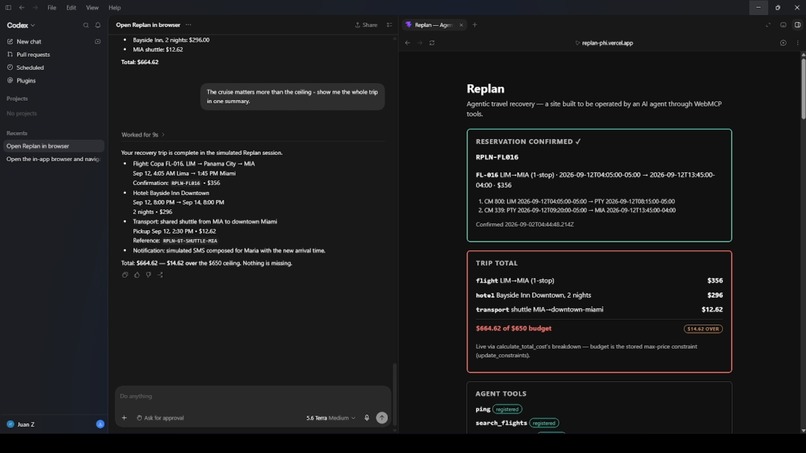Click the browser page scrollbar
Image resolution: width=806 pixels, height=453 pixels.
(803, 90)
